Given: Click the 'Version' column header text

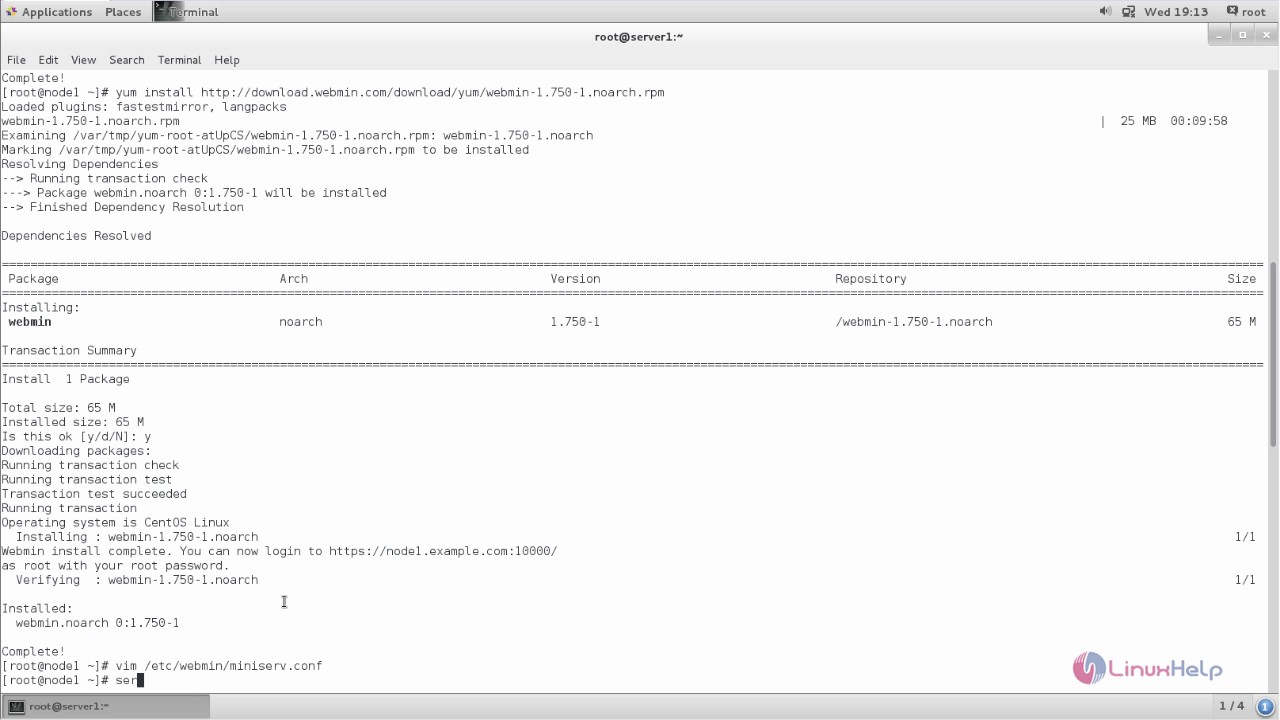Looking at the screenshot, I should click(575, 279).
